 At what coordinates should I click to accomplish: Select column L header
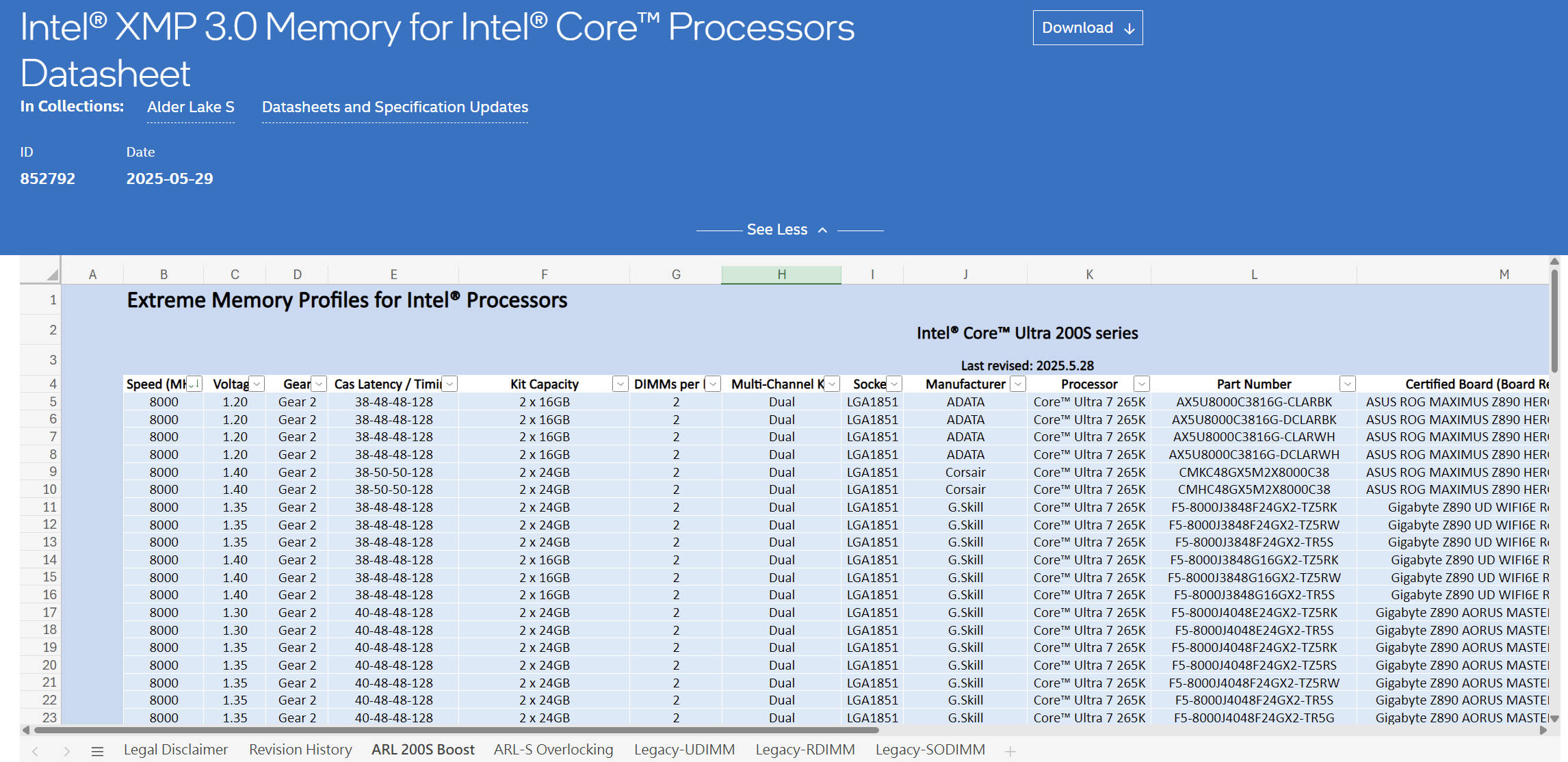[1254, 274]
